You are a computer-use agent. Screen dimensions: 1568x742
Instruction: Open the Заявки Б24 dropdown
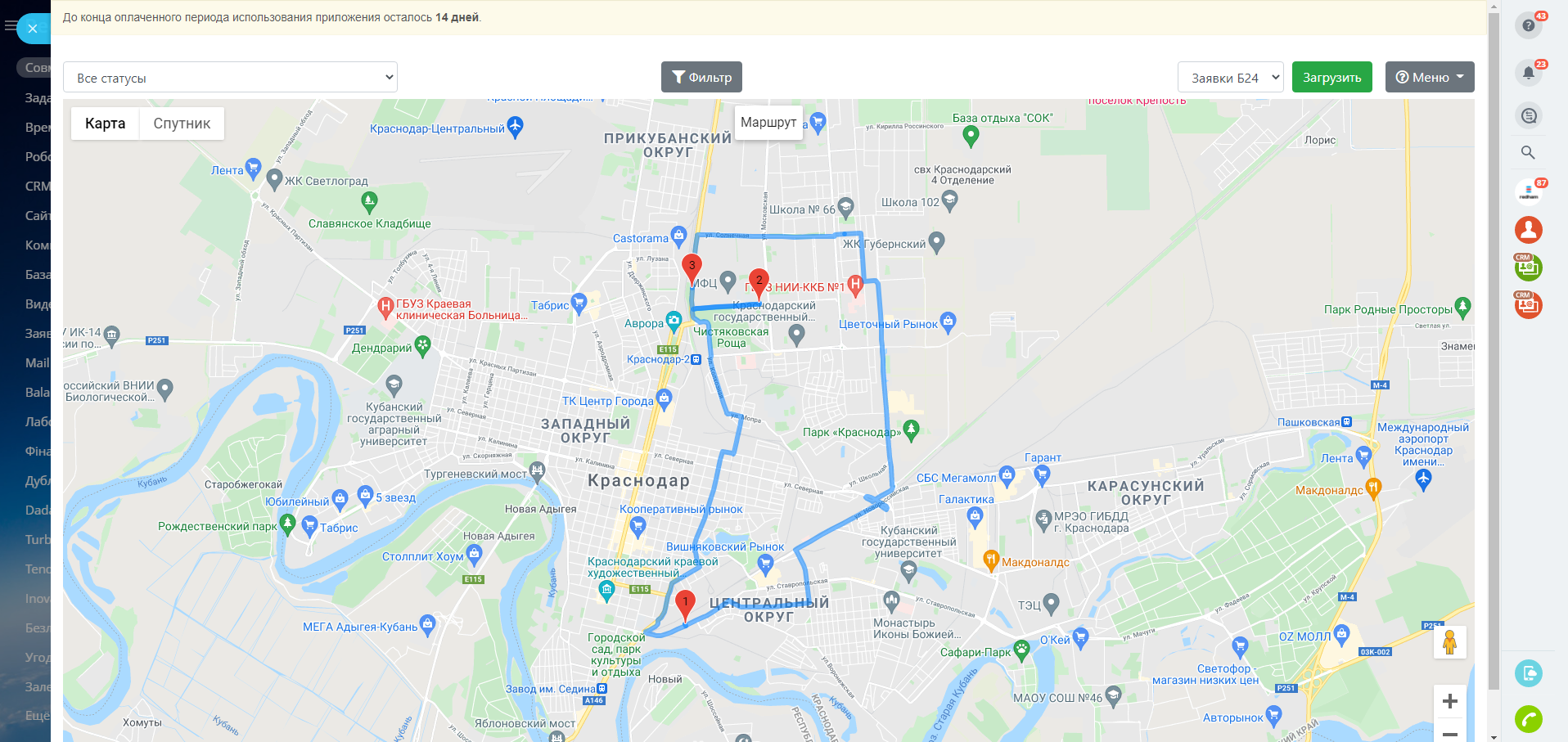pyautogui.click(x=1231, y=77)
